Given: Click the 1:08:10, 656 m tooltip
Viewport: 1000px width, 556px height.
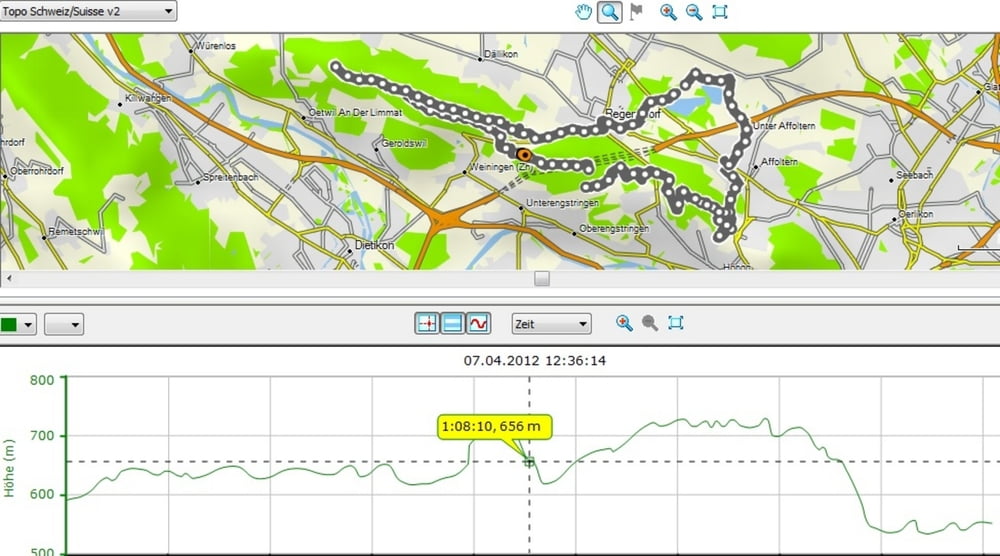Looking at the screenshot, I should [494, 427].
